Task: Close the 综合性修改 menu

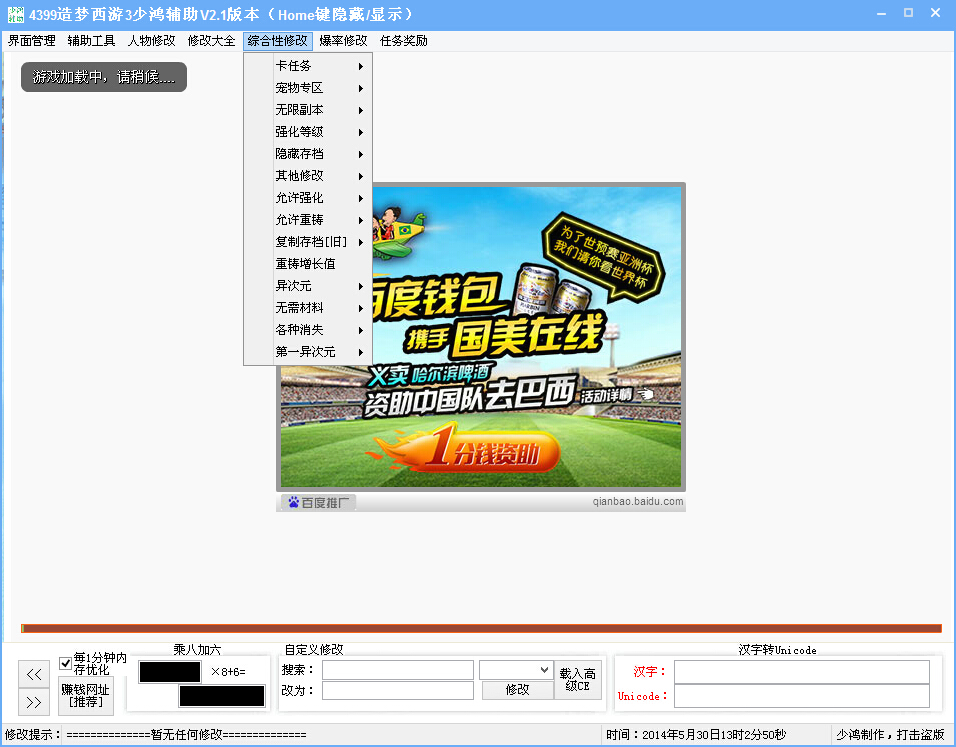Action: pyautogui.click(x=277, y=41)
